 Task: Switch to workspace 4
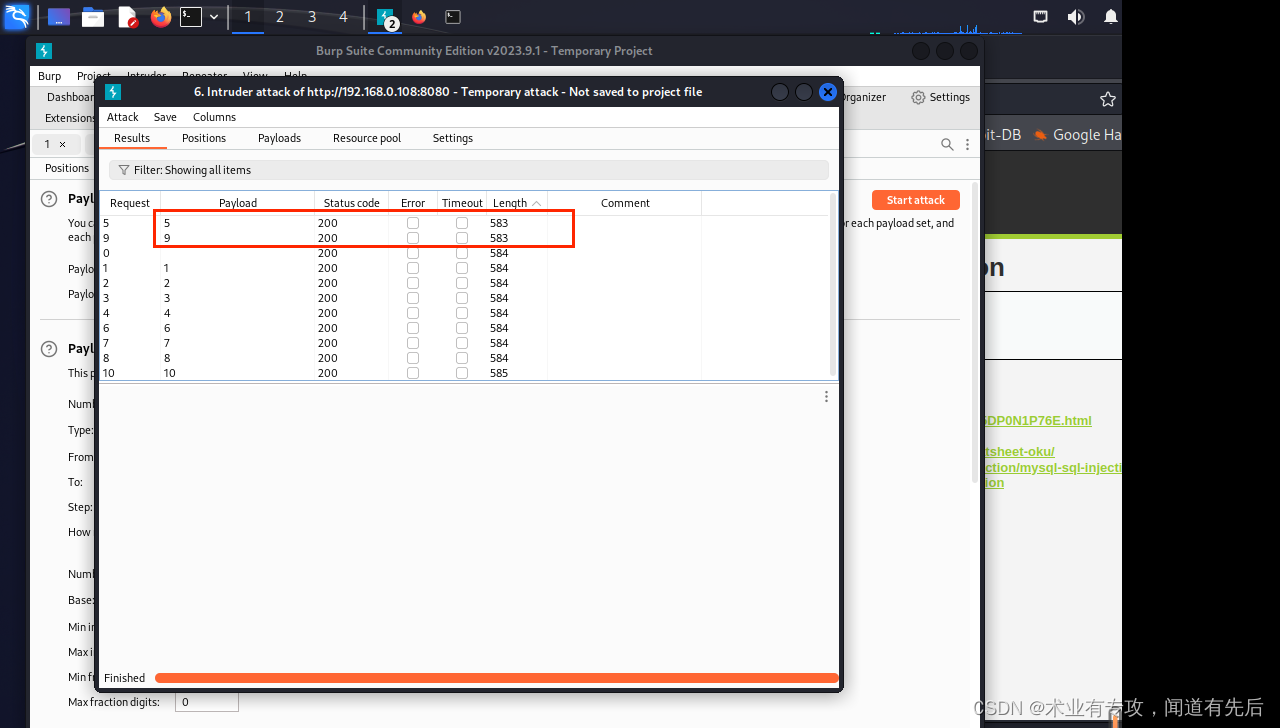(344, 17)
